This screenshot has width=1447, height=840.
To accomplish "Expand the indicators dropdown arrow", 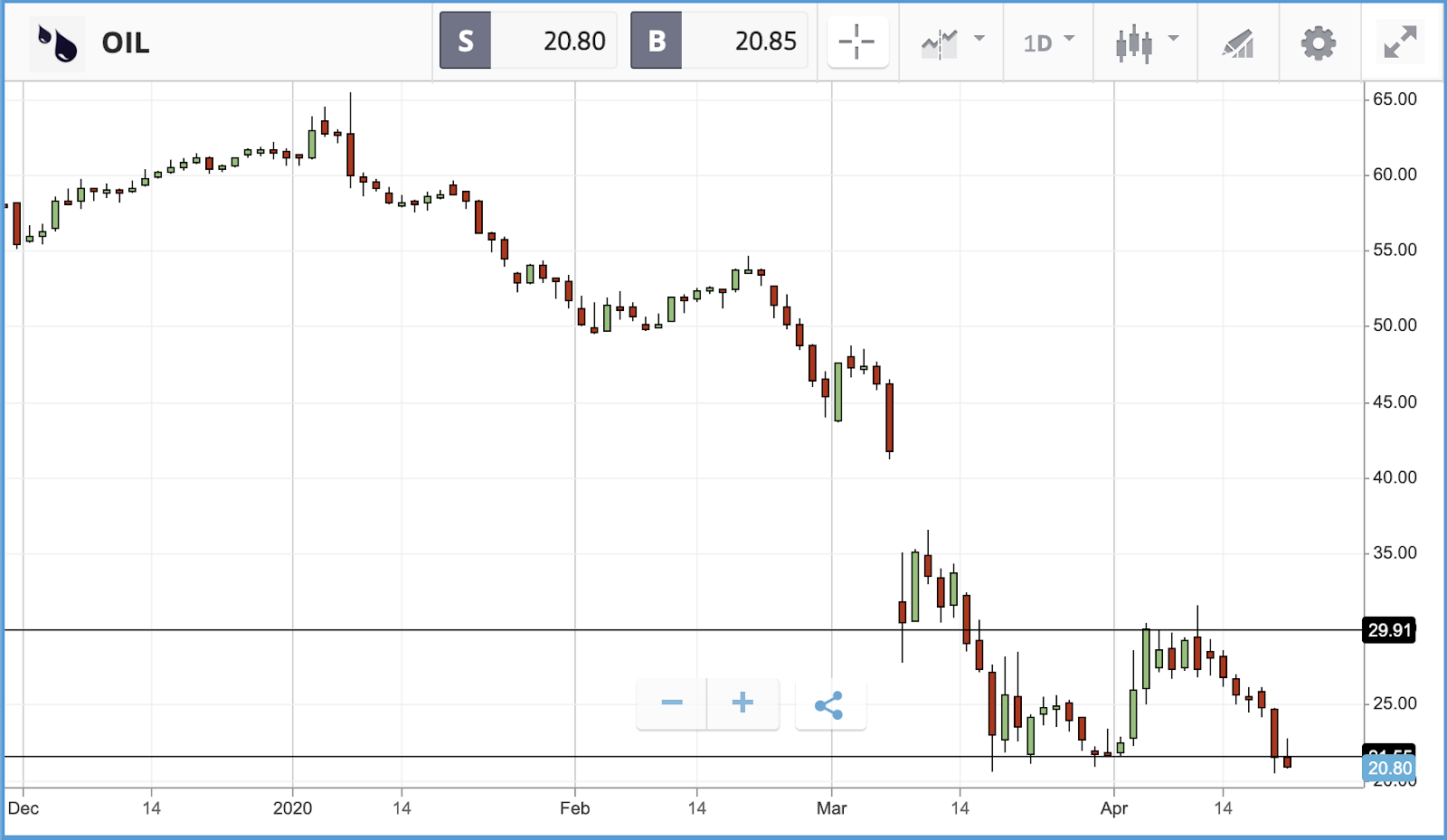I will pyautogui.click(x=979, y=39).
